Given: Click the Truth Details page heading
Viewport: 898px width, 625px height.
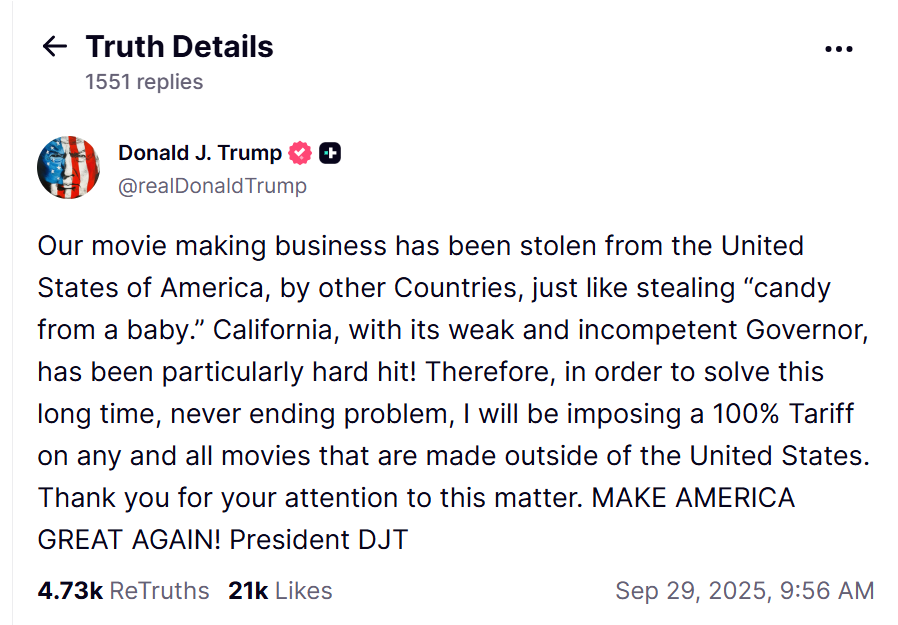Looking at the screenshot, I should pyautogui.click(x=179, y=46).
